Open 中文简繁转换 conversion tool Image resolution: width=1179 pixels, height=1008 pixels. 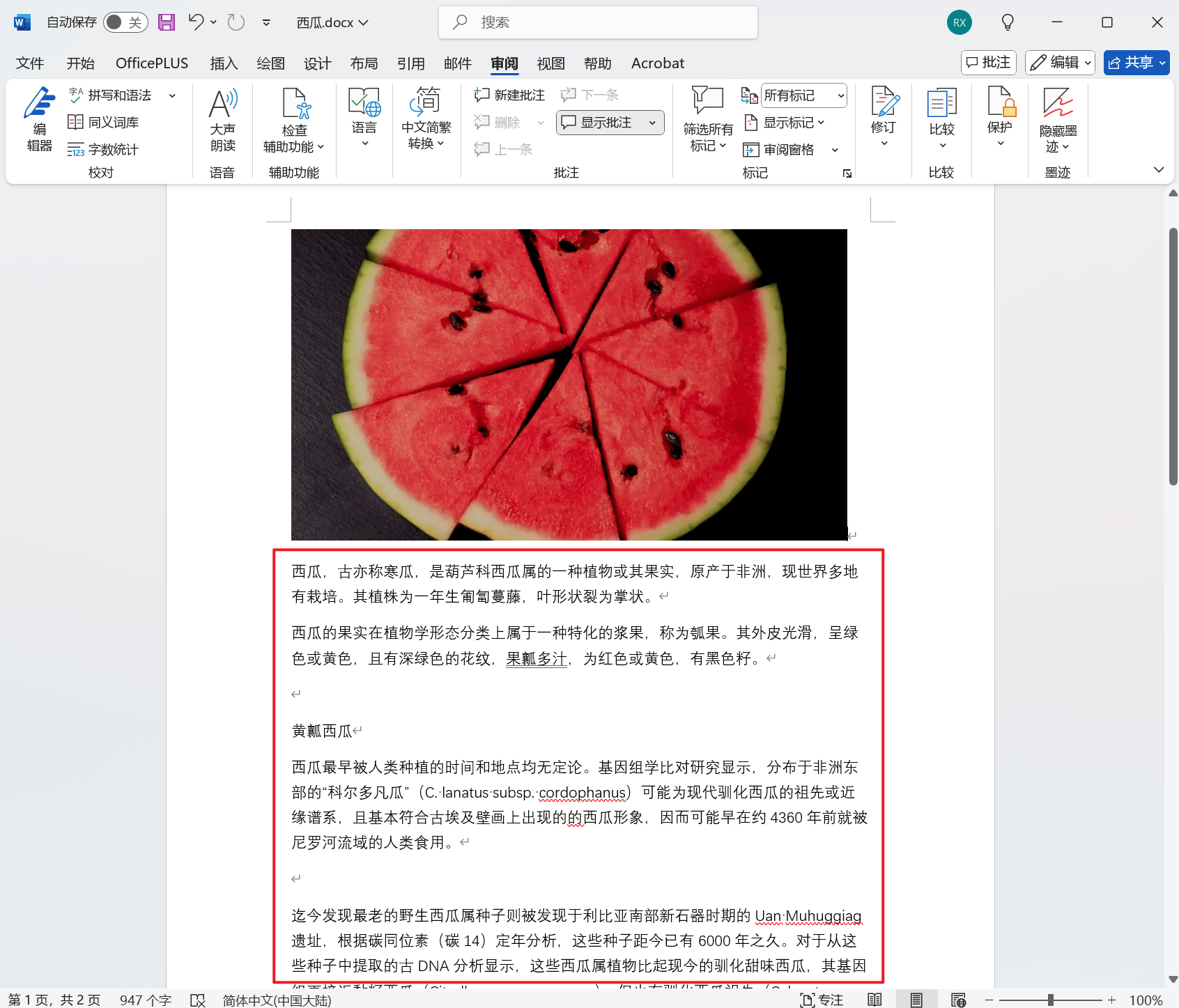(426, 118)
